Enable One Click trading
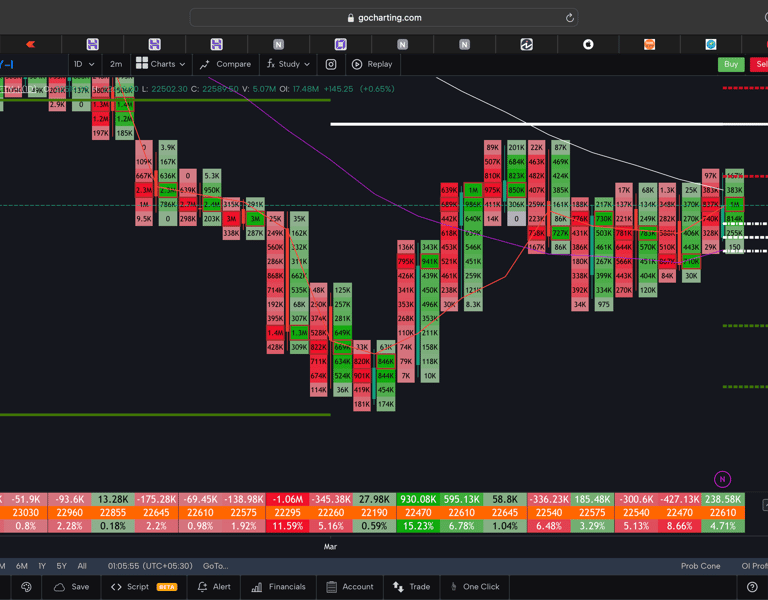 (x=475, y=587)
